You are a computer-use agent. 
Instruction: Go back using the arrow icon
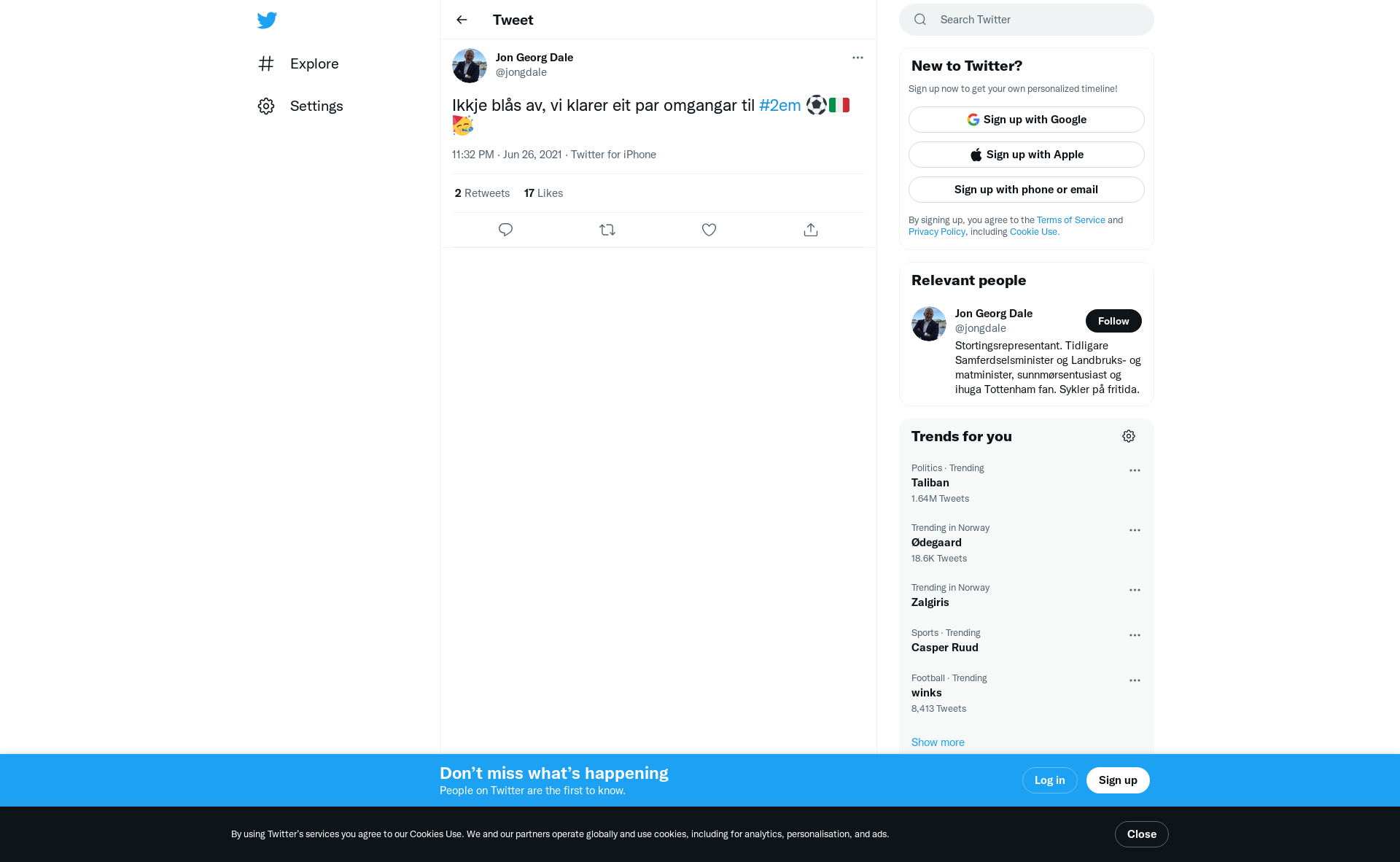[462, 20]
